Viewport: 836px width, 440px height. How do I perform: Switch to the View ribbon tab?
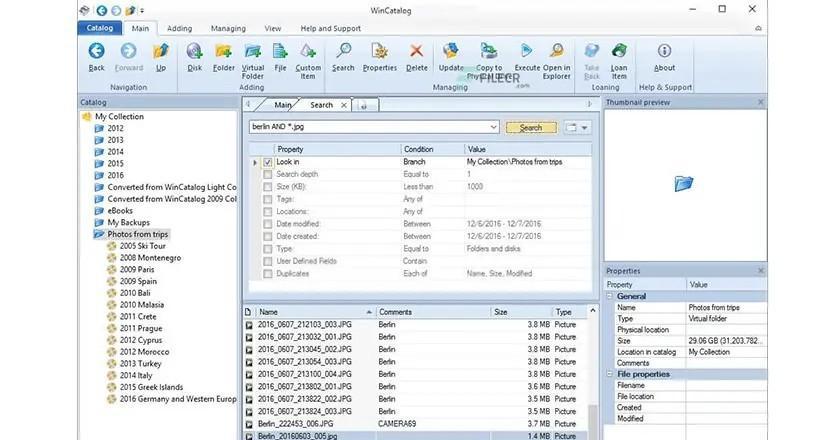click(x=272, y=28)
